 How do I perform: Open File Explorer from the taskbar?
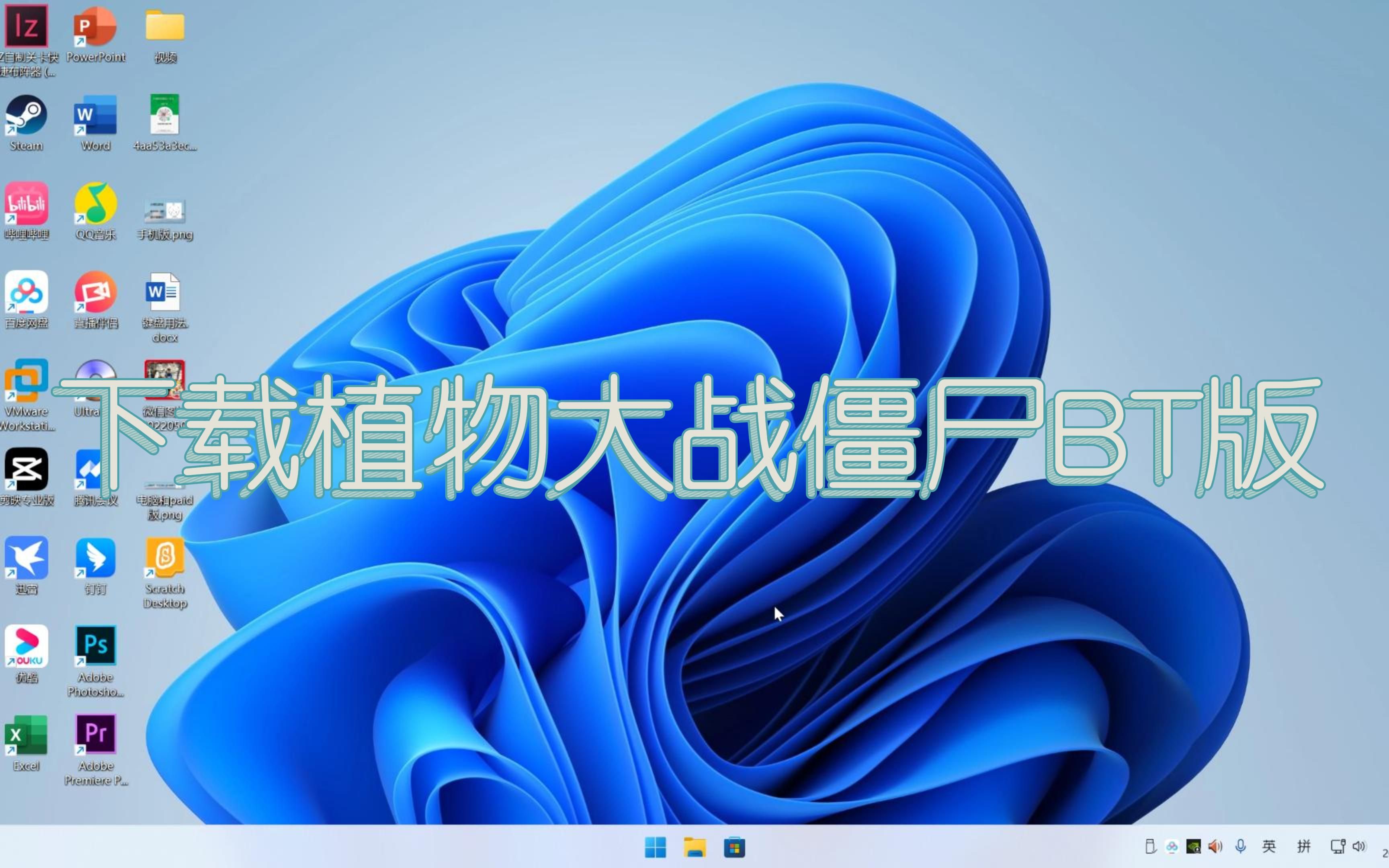click(x=694, y=847)
